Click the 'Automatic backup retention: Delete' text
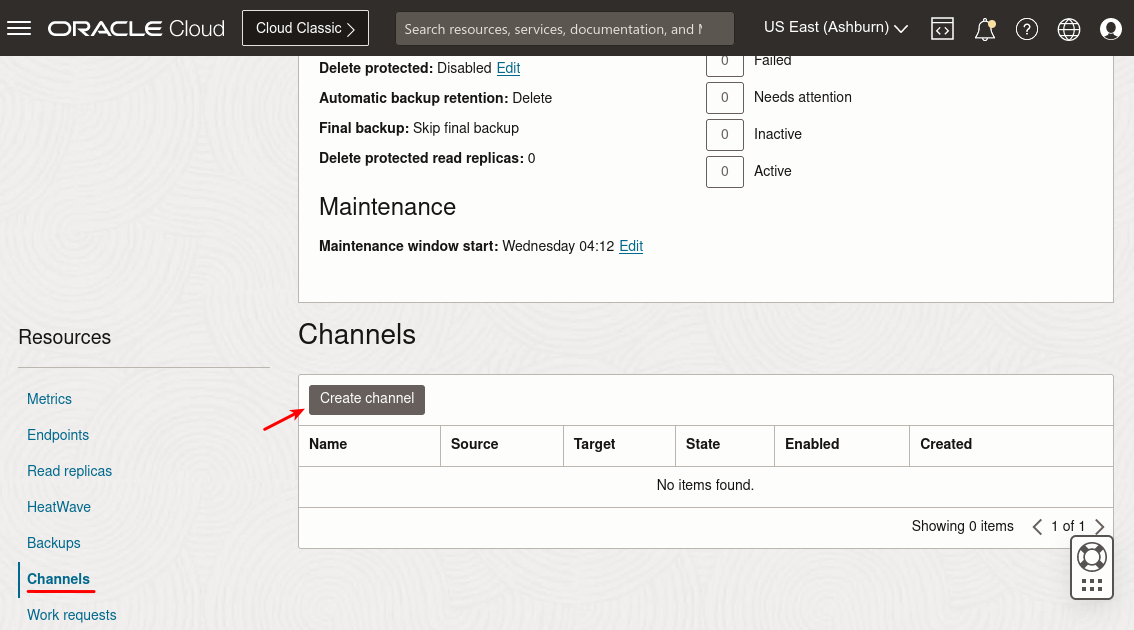The image size is (1134, 630). coord(435,98)
